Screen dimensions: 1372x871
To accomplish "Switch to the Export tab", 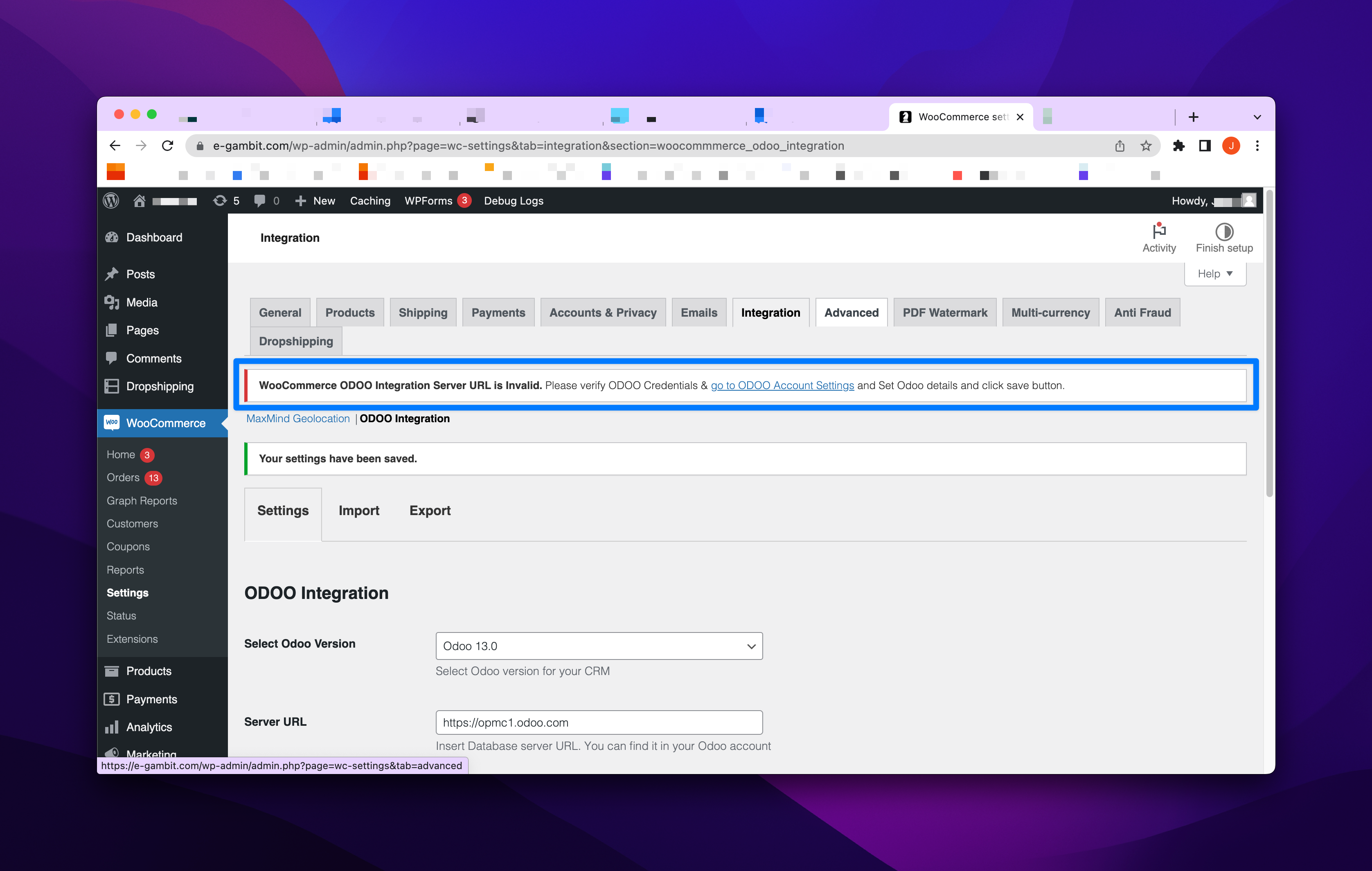I will (430, 511).
